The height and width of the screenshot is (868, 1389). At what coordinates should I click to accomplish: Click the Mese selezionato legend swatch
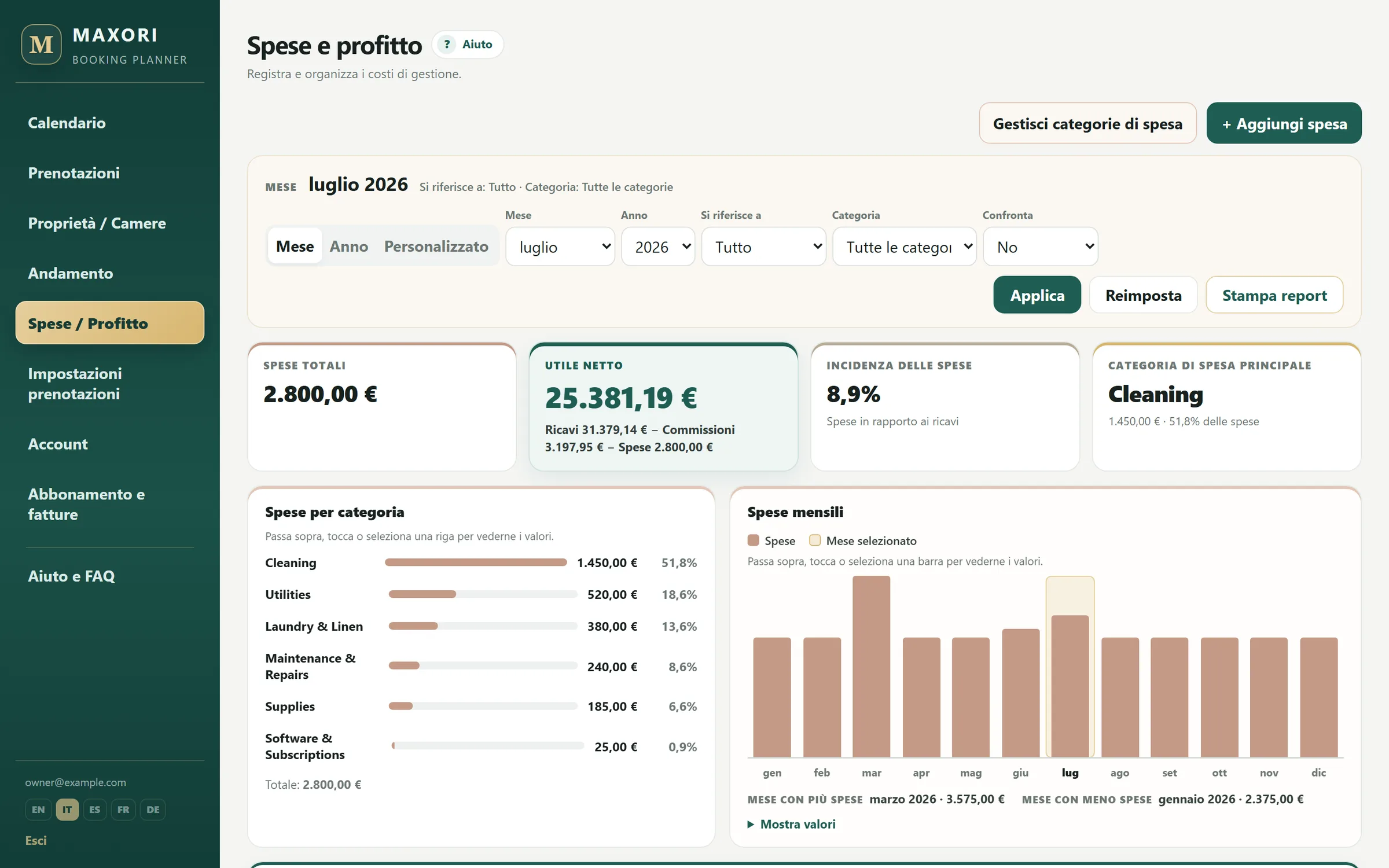click(815, 540)
